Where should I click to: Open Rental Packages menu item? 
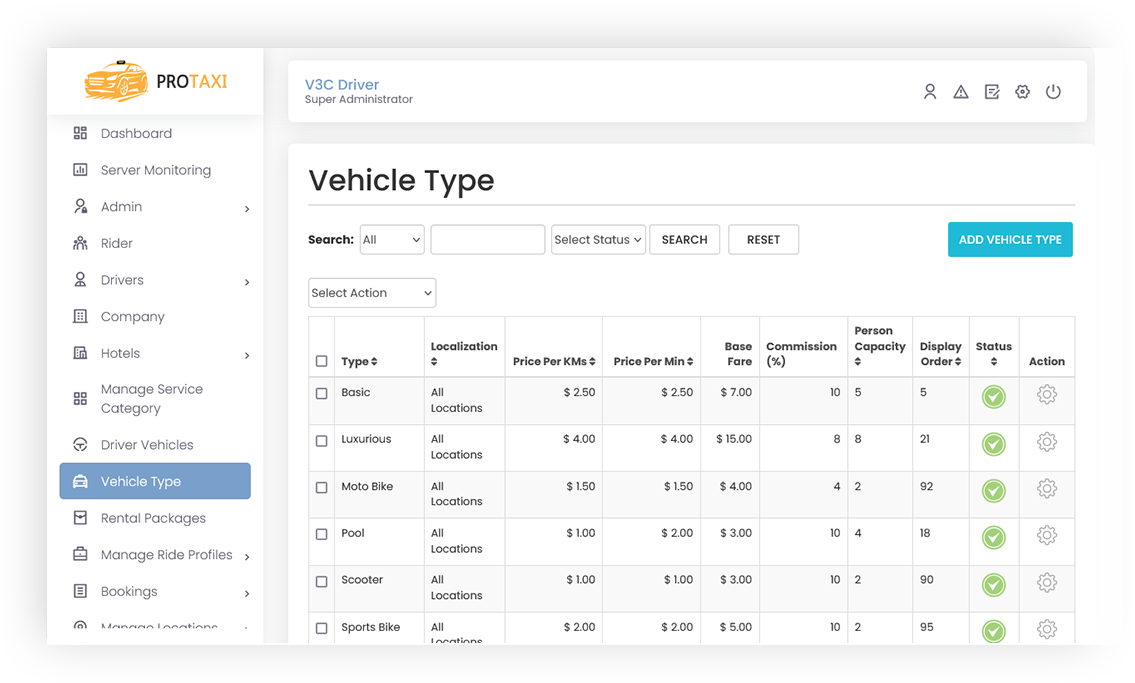(x=153, y=518)
